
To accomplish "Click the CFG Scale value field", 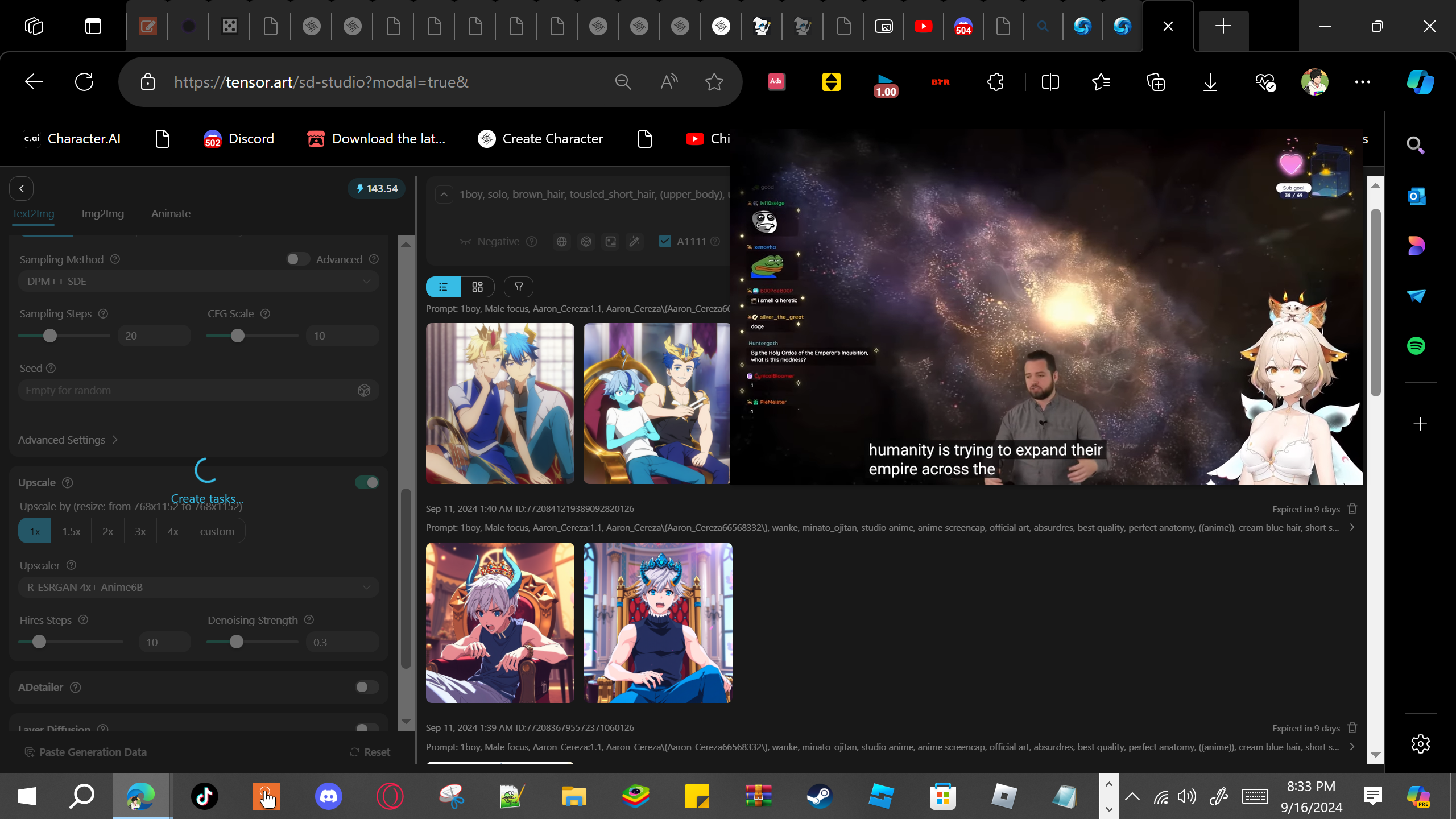I will click(342, 336).
